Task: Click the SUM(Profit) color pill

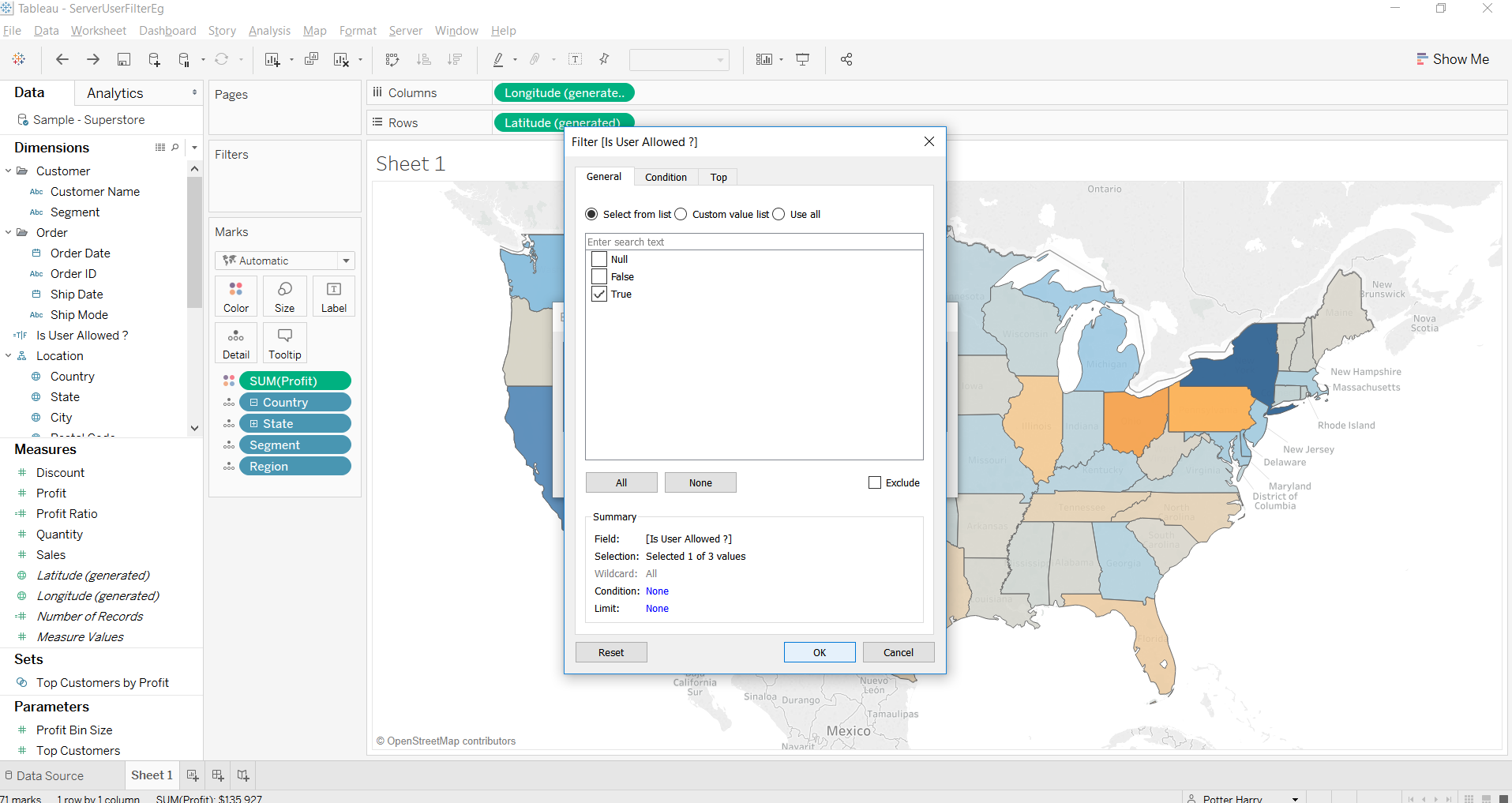Action: pos(295,381)
